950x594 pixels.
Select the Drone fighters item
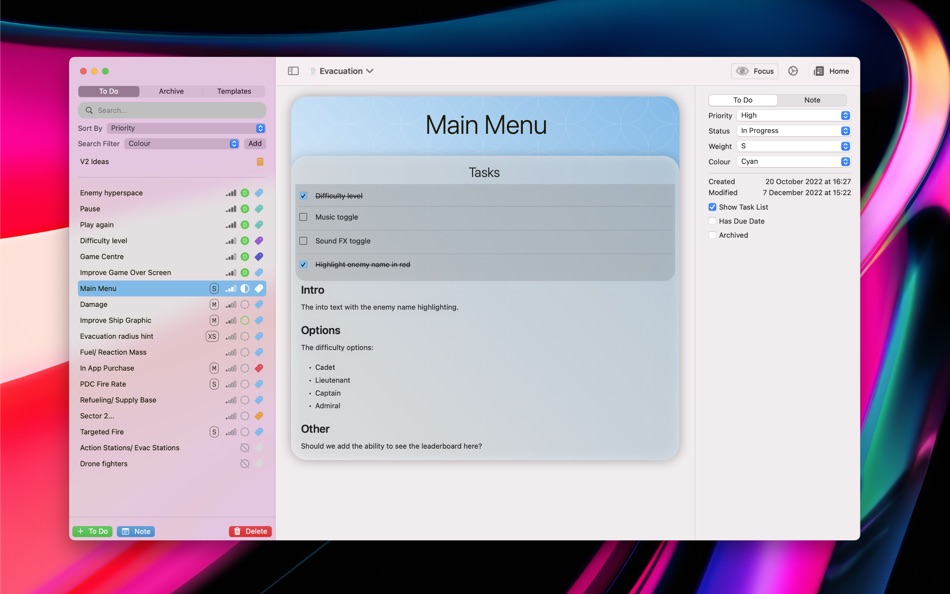(x=172, y=464)
